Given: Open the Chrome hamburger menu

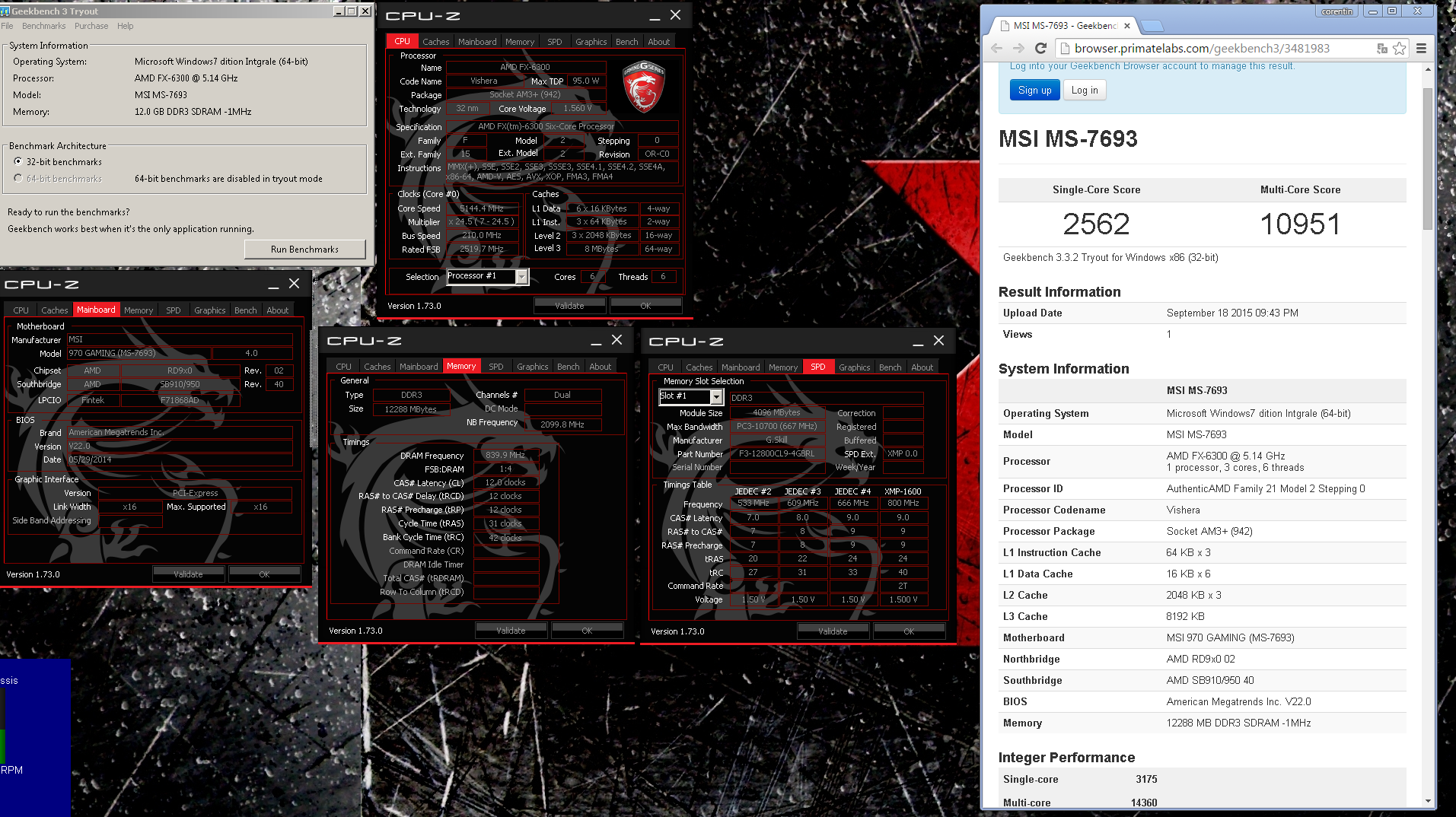Looking at the screenshot, I should 1421,49.
